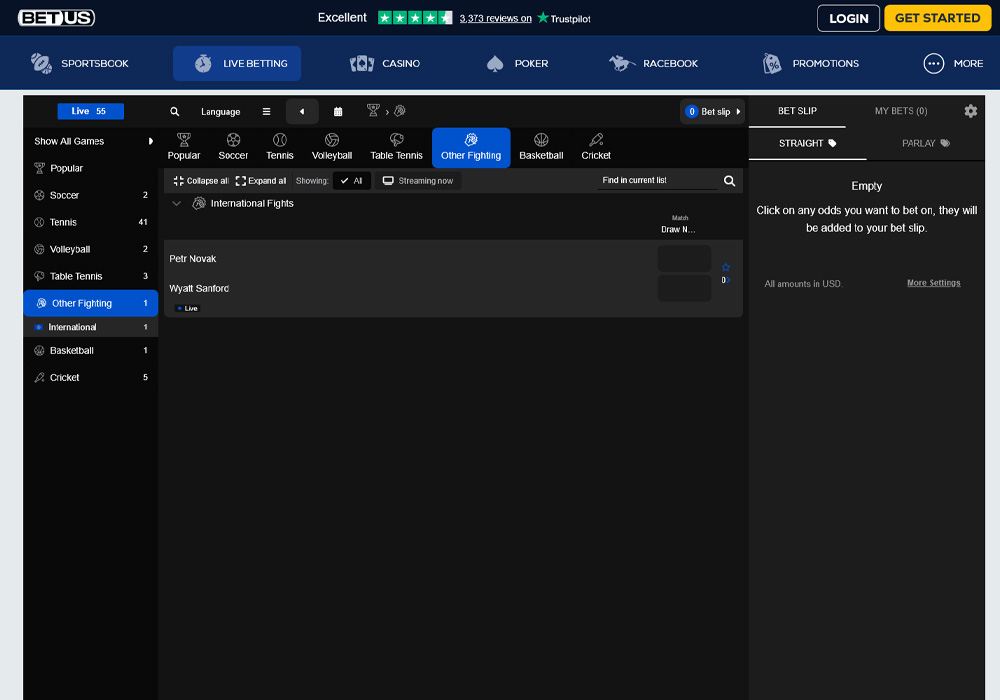The width and height of the screenshot is (1000, 700).
Task: Open More Settings link in bet slip
Action: click(933, 282)
